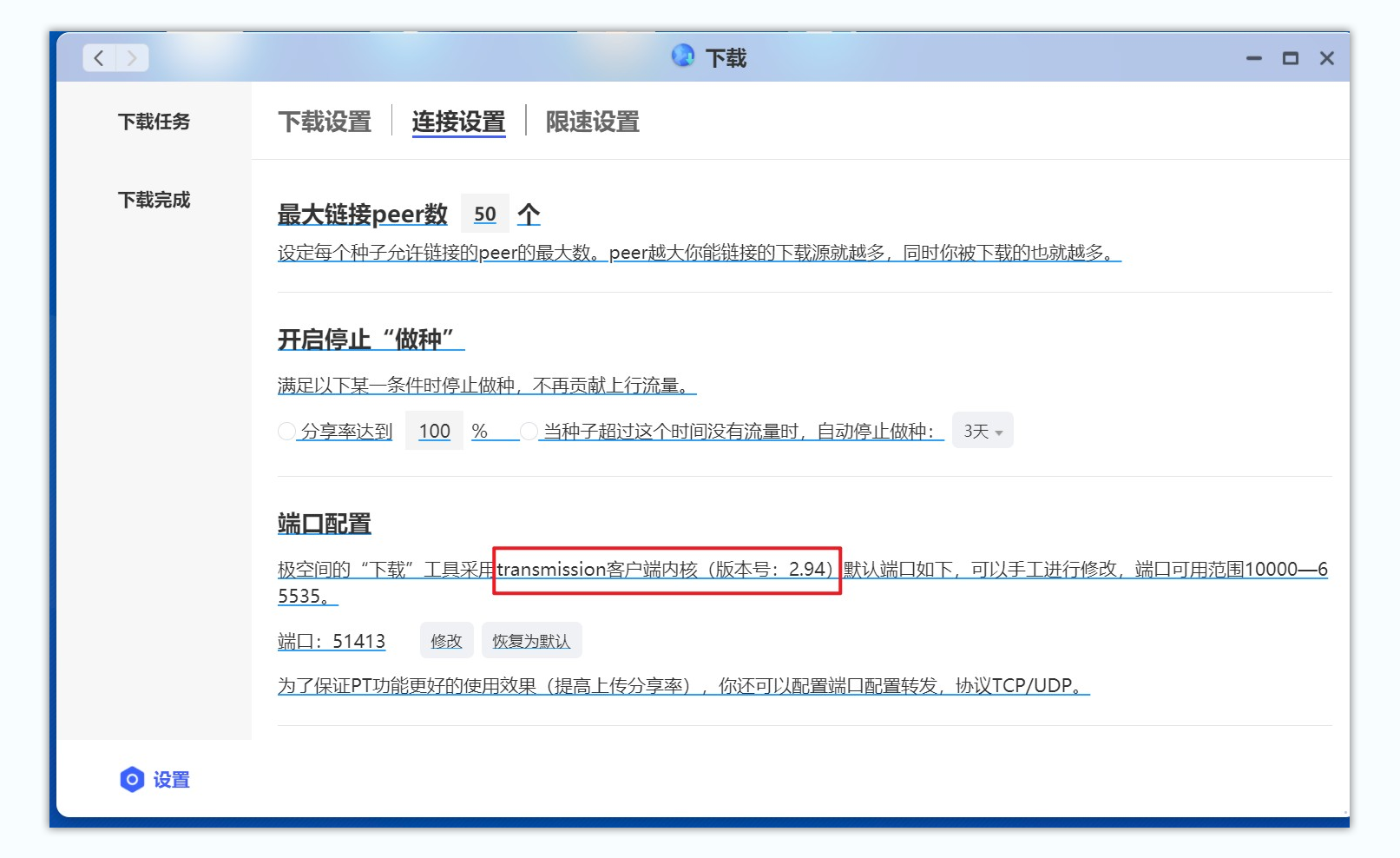Viewport: 1400px width, 858px height.
Task: Click the globe download icon in title bar
Action: coord(684,56)
